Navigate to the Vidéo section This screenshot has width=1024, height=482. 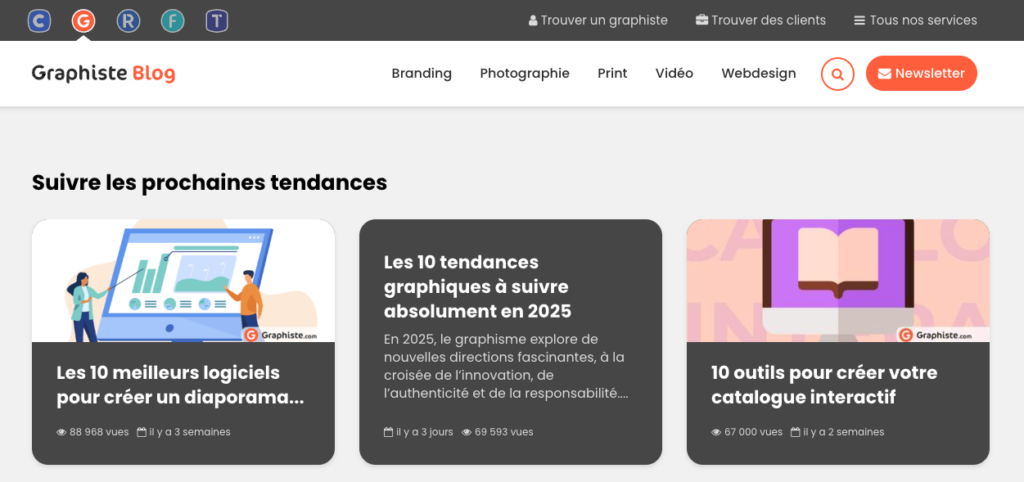tap(674, 74)
